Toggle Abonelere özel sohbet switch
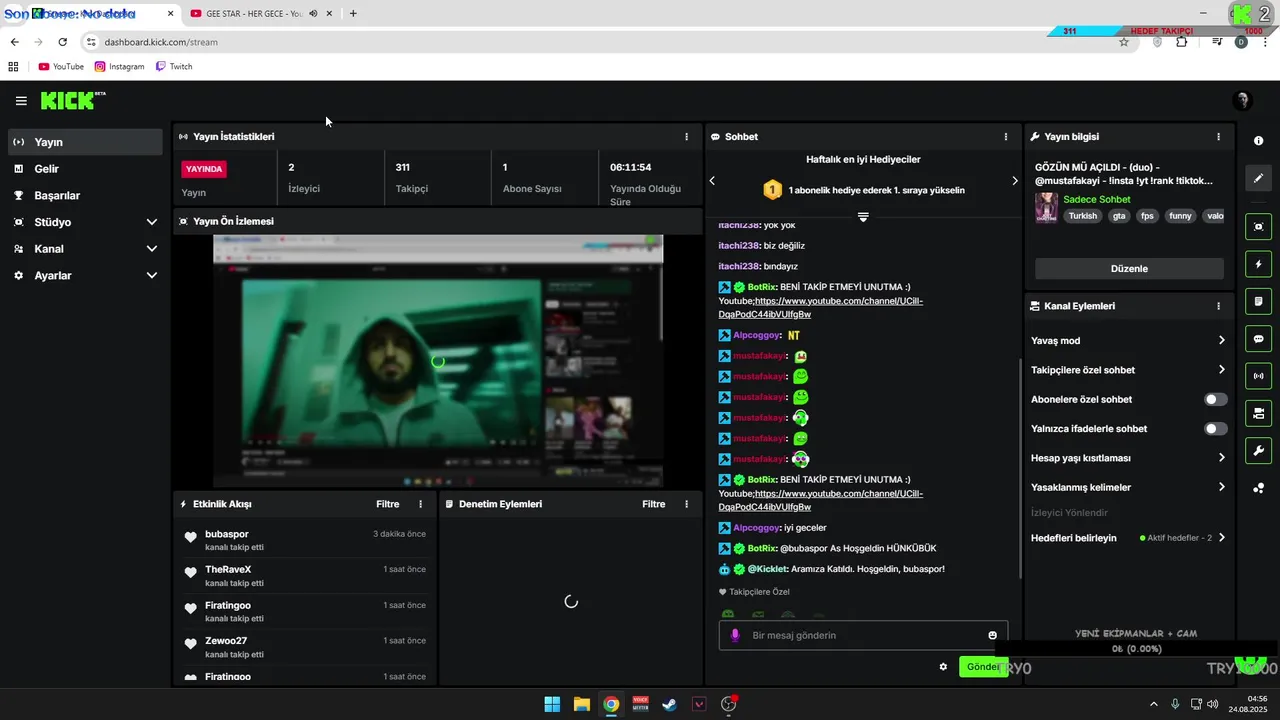The width and height of the screenshot is (1280, 720). [1215, 399]
